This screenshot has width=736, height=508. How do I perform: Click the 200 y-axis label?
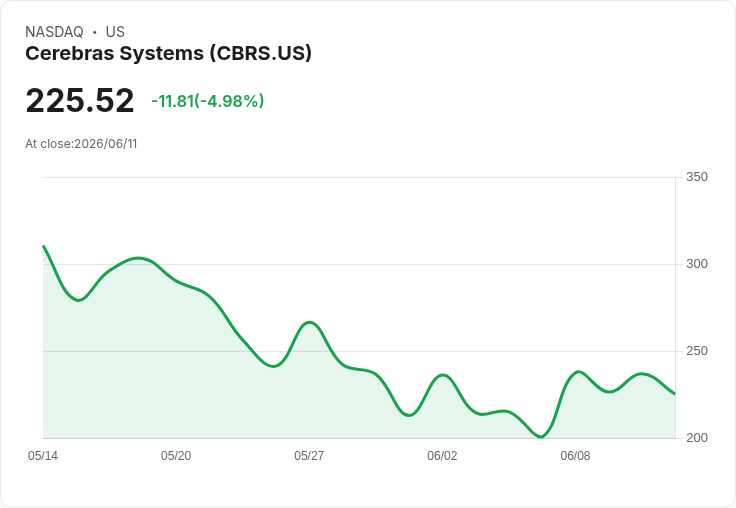pos(697,438)
